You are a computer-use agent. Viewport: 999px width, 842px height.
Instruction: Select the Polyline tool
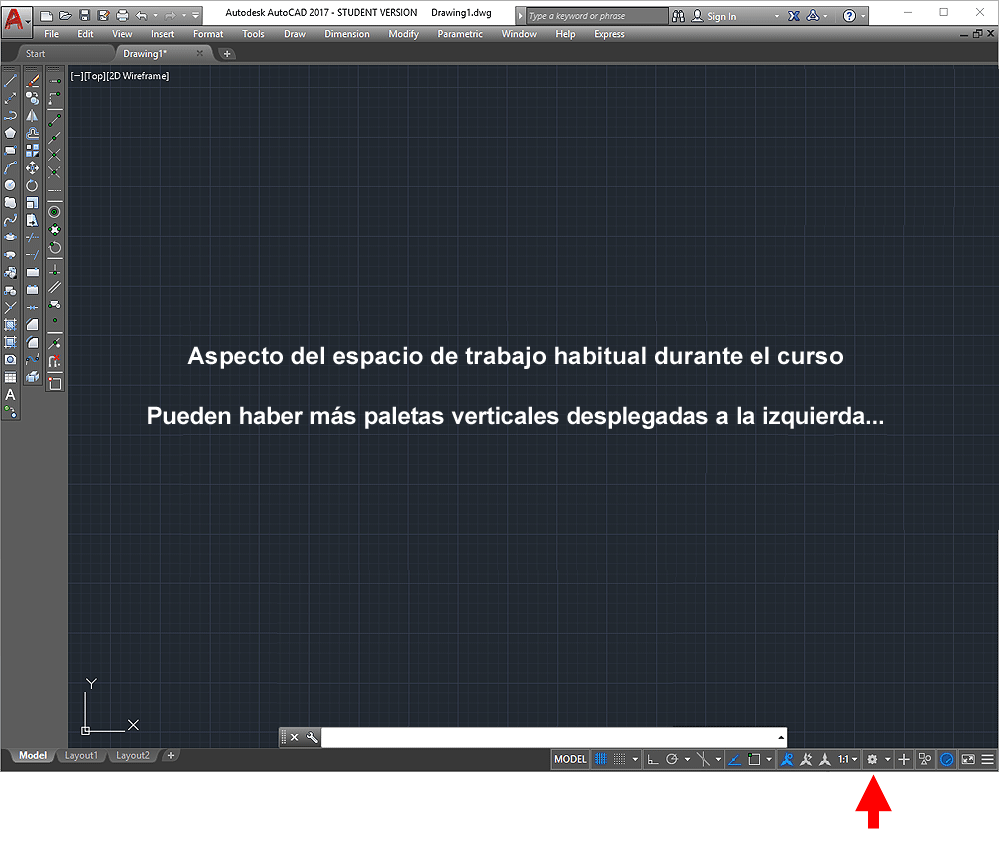tap(10, 116)
